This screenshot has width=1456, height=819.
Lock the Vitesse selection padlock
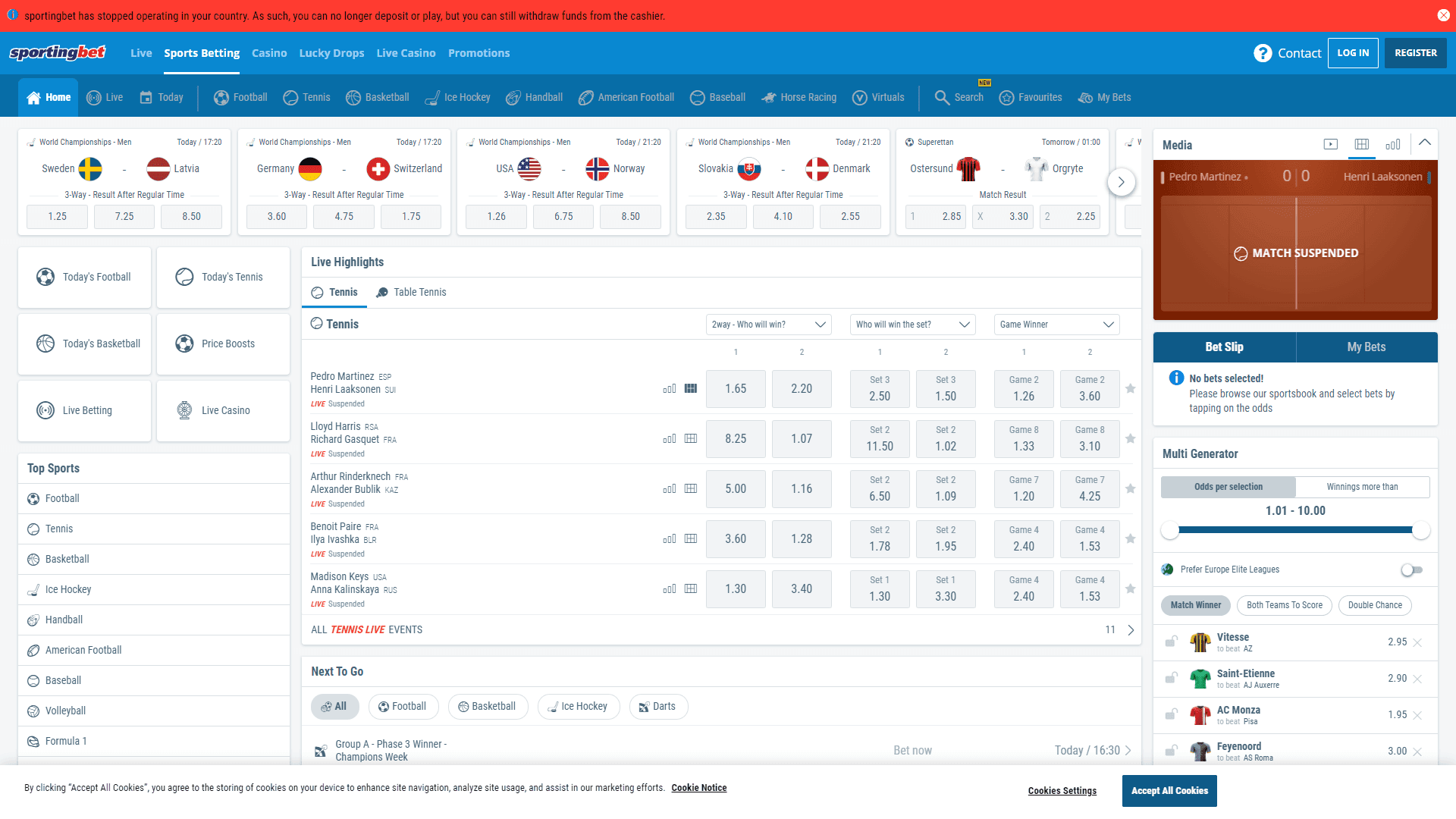click(x=1171, y=642)
